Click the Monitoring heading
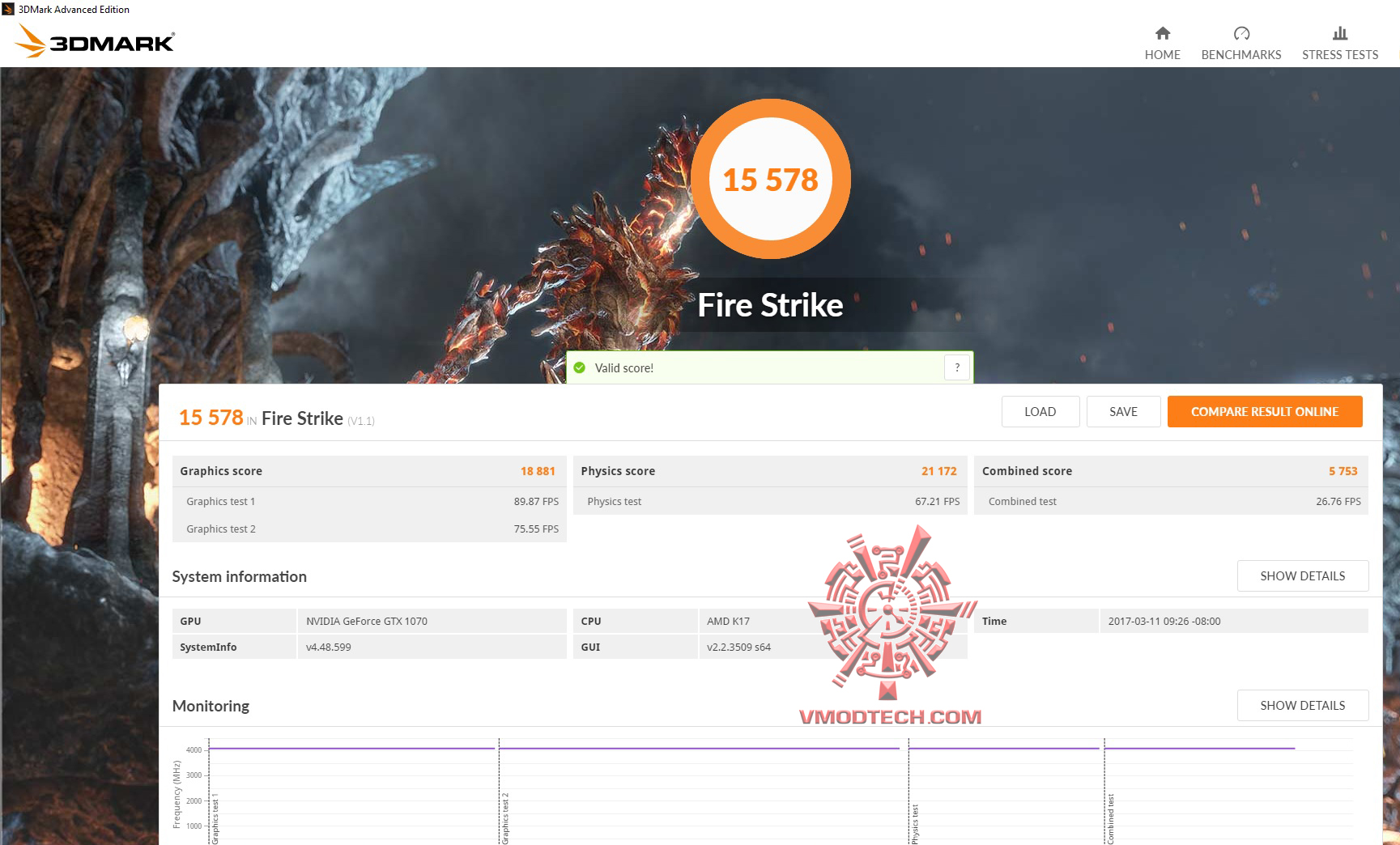The image size is (1400, 845). point(211,706)
